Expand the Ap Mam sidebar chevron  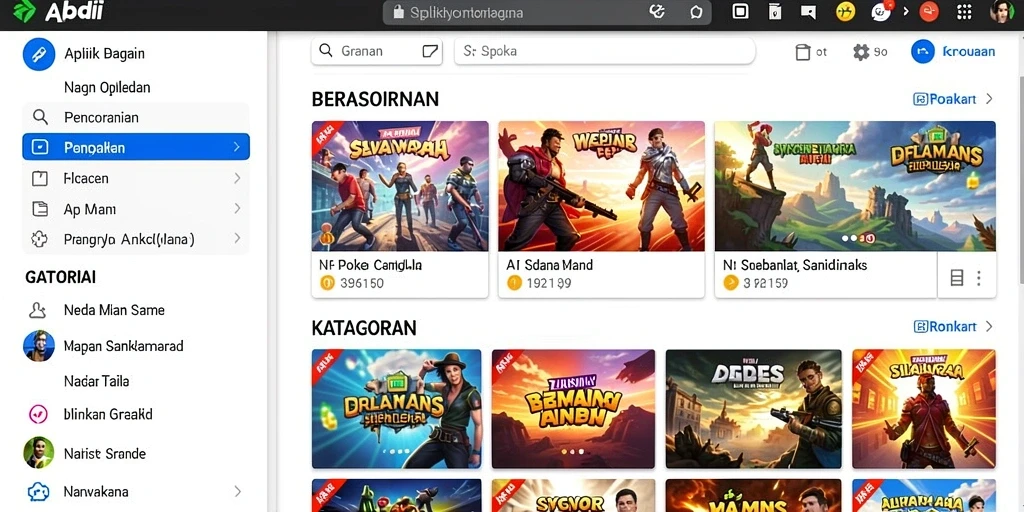(x=236, y=209)
